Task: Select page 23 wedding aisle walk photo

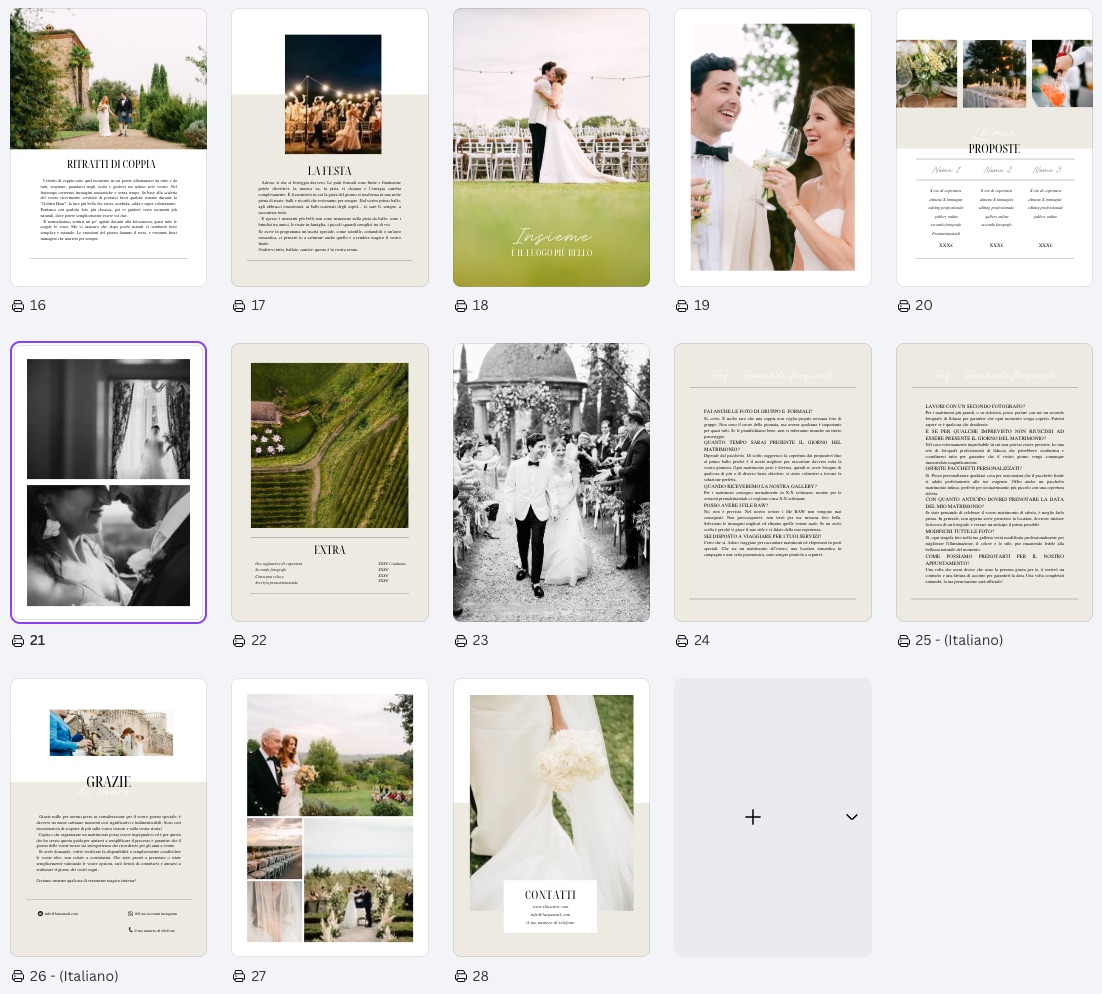Action: (x=551, y=483)
